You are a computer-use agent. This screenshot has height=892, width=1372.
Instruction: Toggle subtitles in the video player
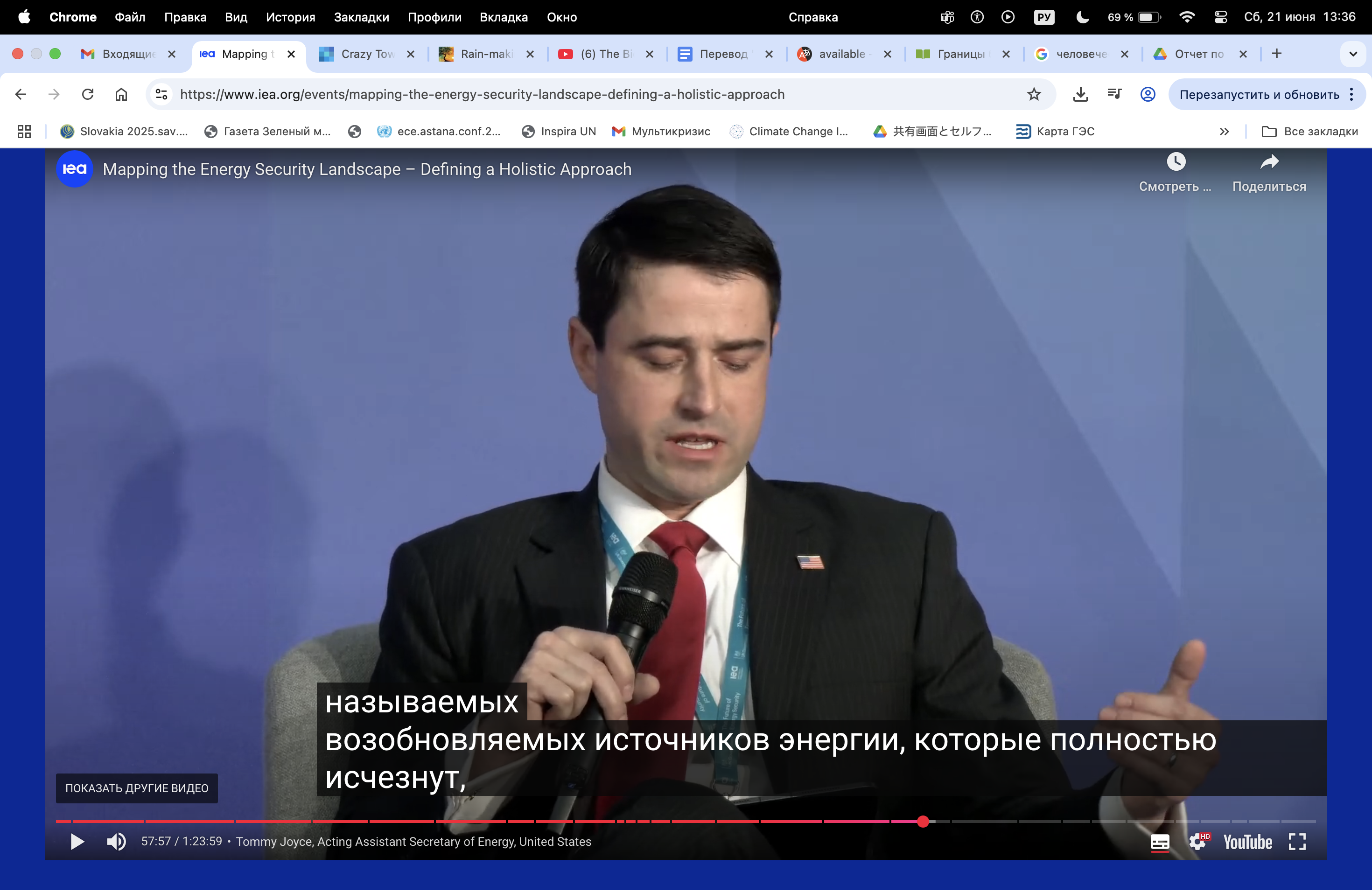(1160, 843)
